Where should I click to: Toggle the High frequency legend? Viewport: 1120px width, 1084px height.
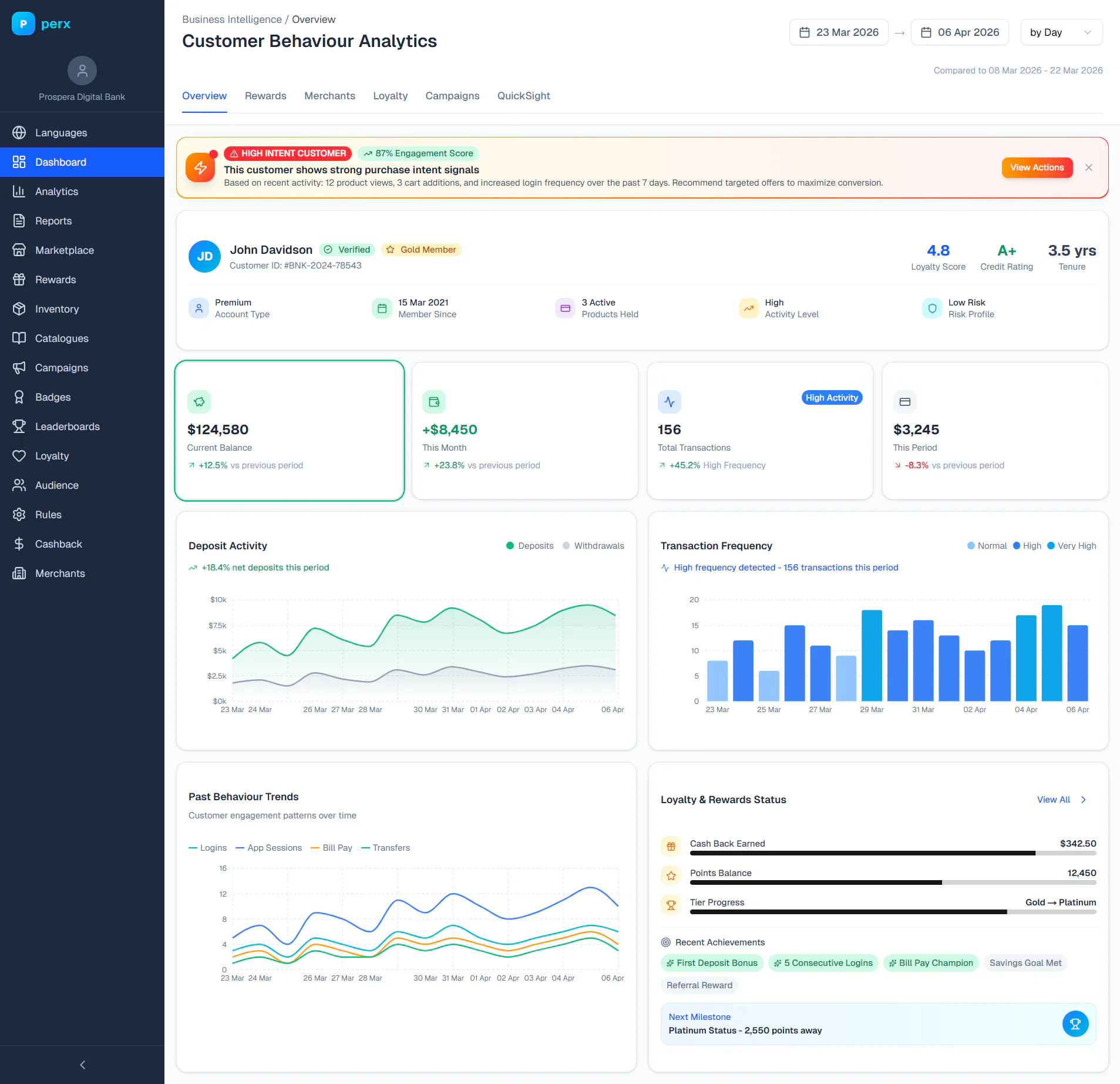[x=1027, y=546]
